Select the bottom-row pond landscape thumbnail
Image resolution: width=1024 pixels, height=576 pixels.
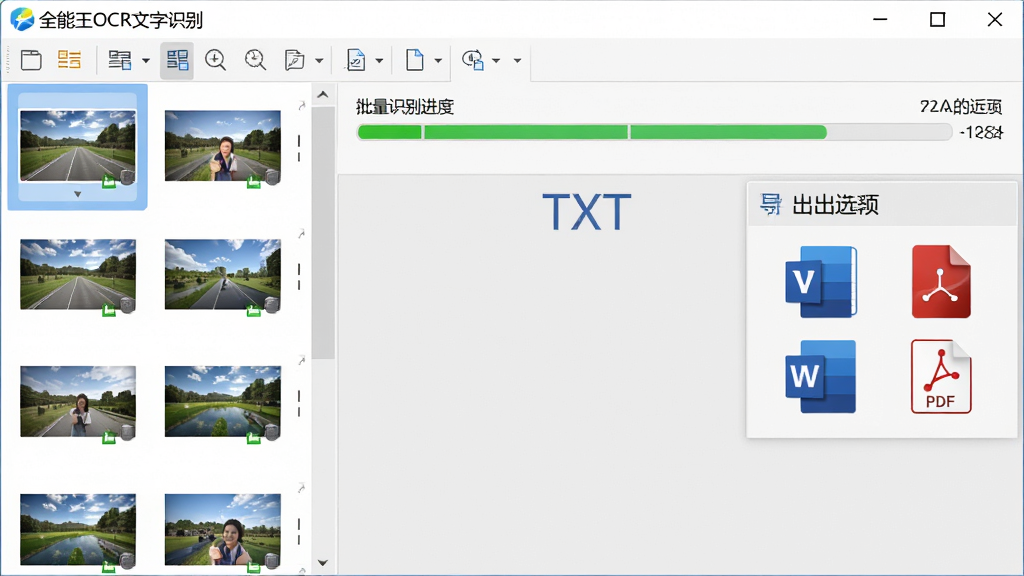tap(78, 529)
